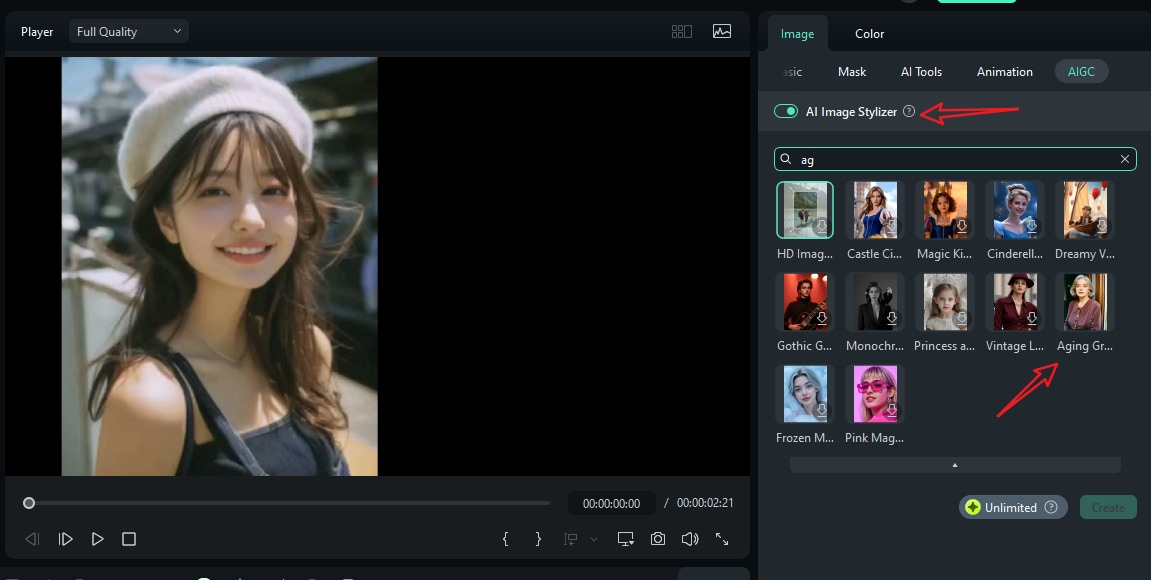Select the Frozen M... style thumbnail
The width and height of the screenshot is (1151, 580).
click(x=805, y=394)
